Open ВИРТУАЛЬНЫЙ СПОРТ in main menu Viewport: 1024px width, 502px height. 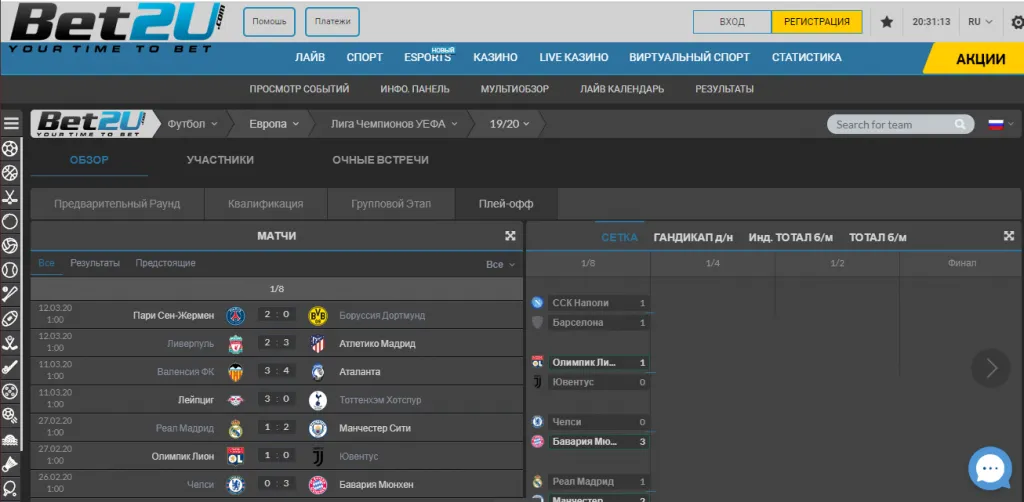[690, 57]
